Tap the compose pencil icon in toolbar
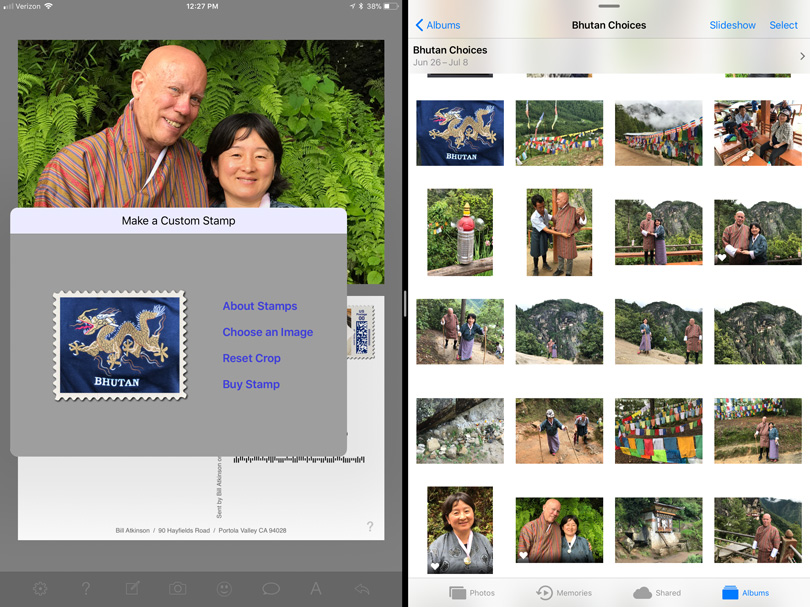The width and height of the screenshot is (810, 607). (x=132, y=588)
